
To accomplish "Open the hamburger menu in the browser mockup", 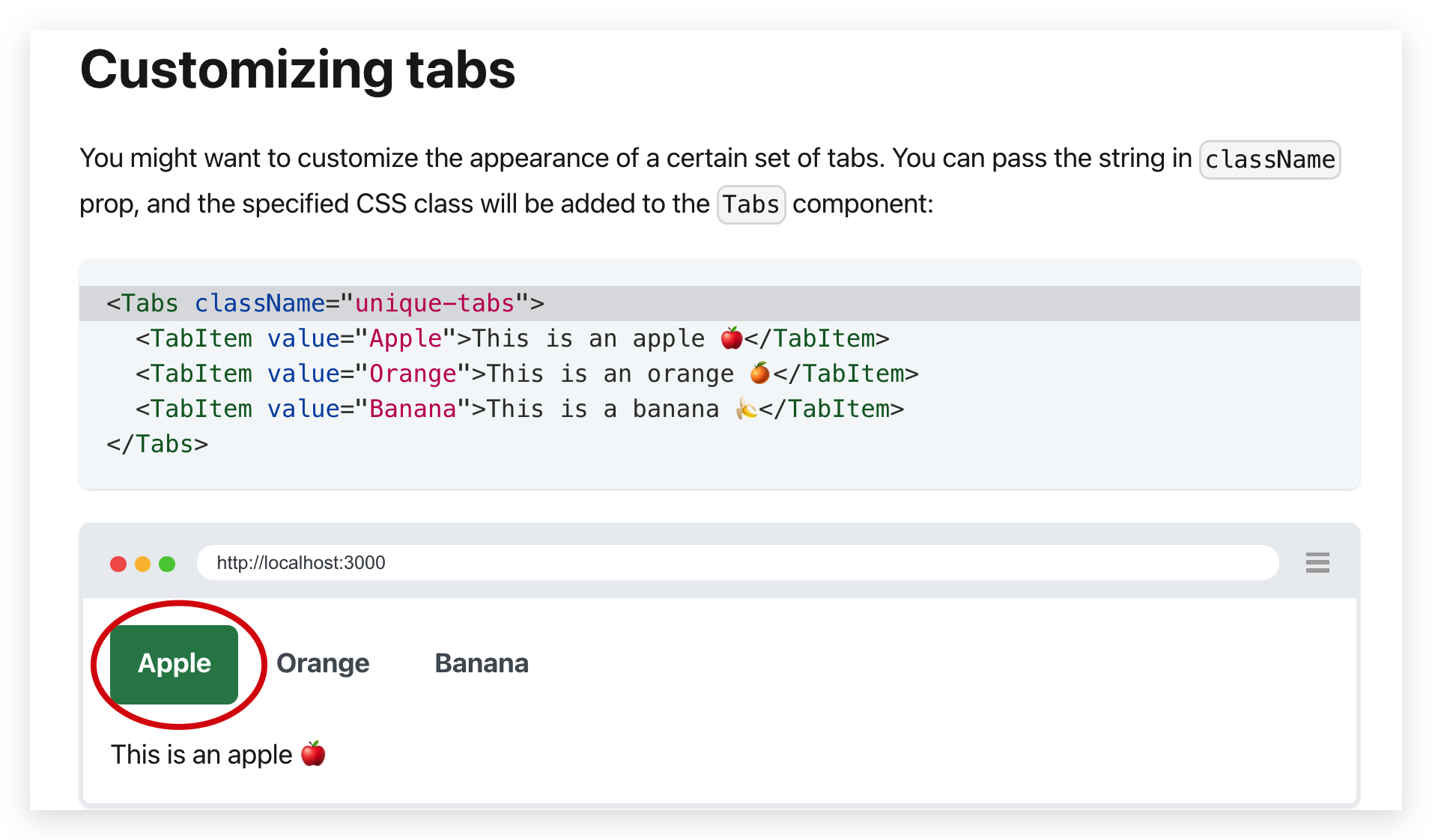I will click(1317, 563).
